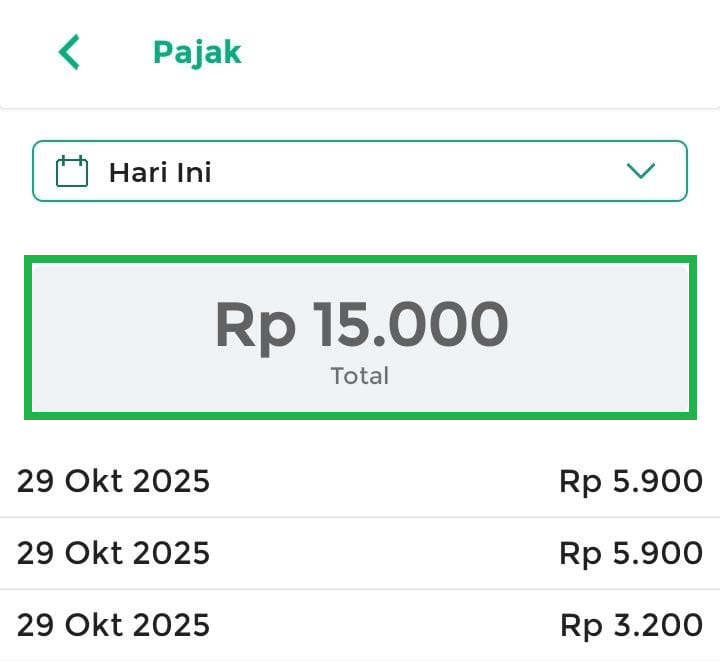
Task: Open the second 29 Okt 2025 entry
Action: [113, 553]
